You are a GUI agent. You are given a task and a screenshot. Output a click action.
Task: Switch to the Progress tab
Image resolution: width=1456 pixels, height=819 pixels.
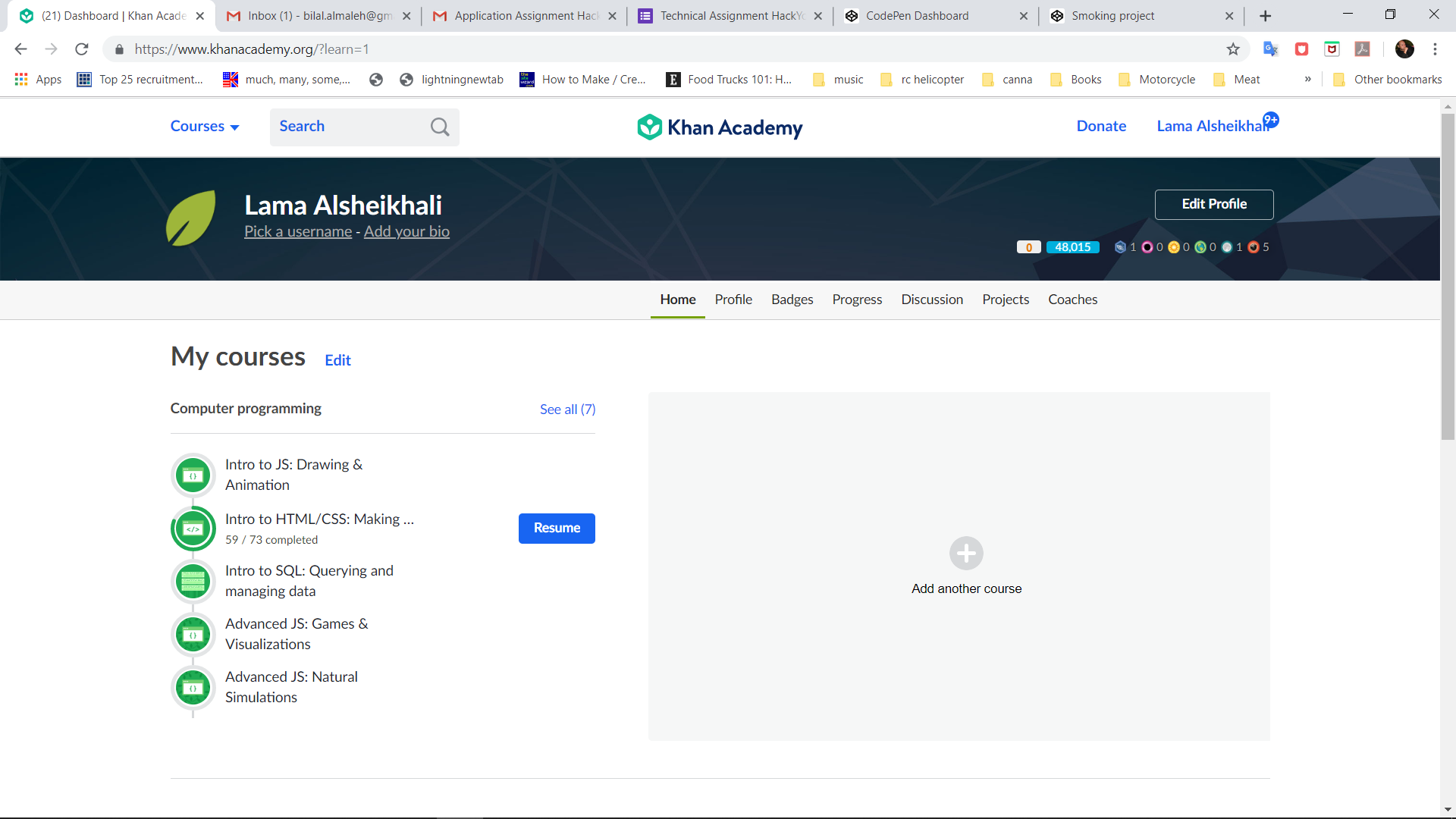tap(857, 300)
